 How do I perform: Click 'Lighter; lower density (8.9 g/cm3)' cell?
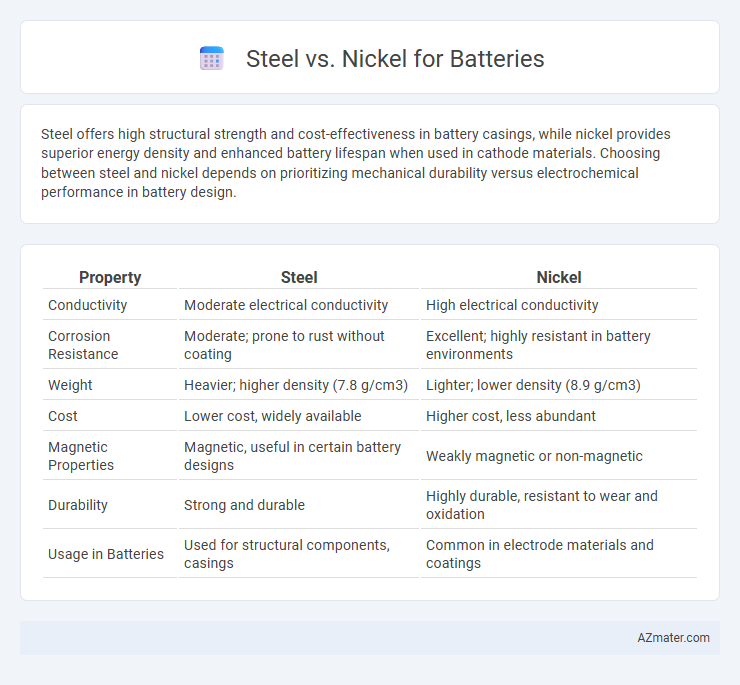[x=533, y=385]
